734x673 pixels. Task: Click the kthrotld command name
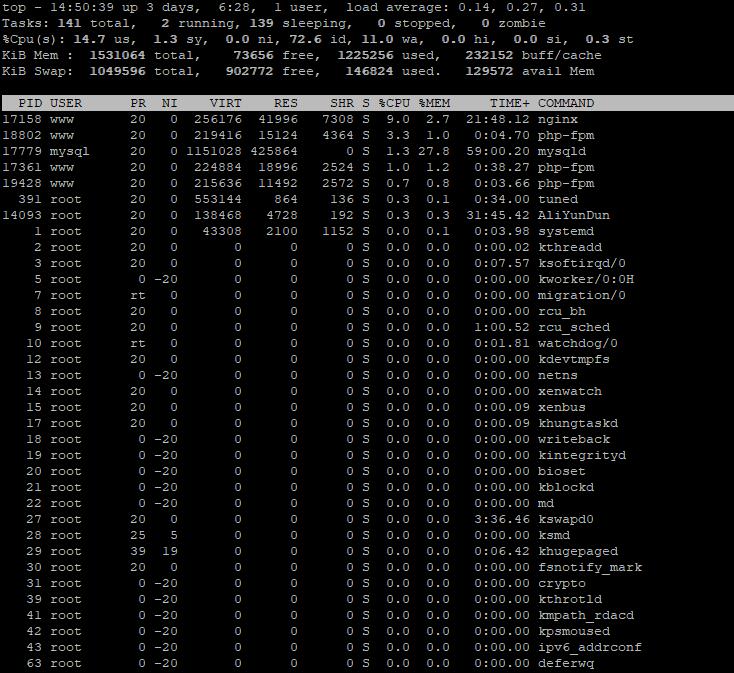[x=570, y=600]
